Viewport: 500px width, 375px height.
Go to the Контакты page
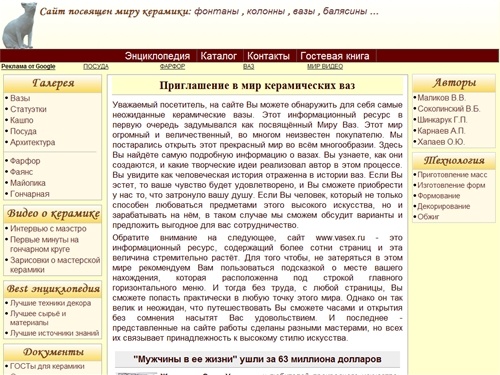click(268, 56)
